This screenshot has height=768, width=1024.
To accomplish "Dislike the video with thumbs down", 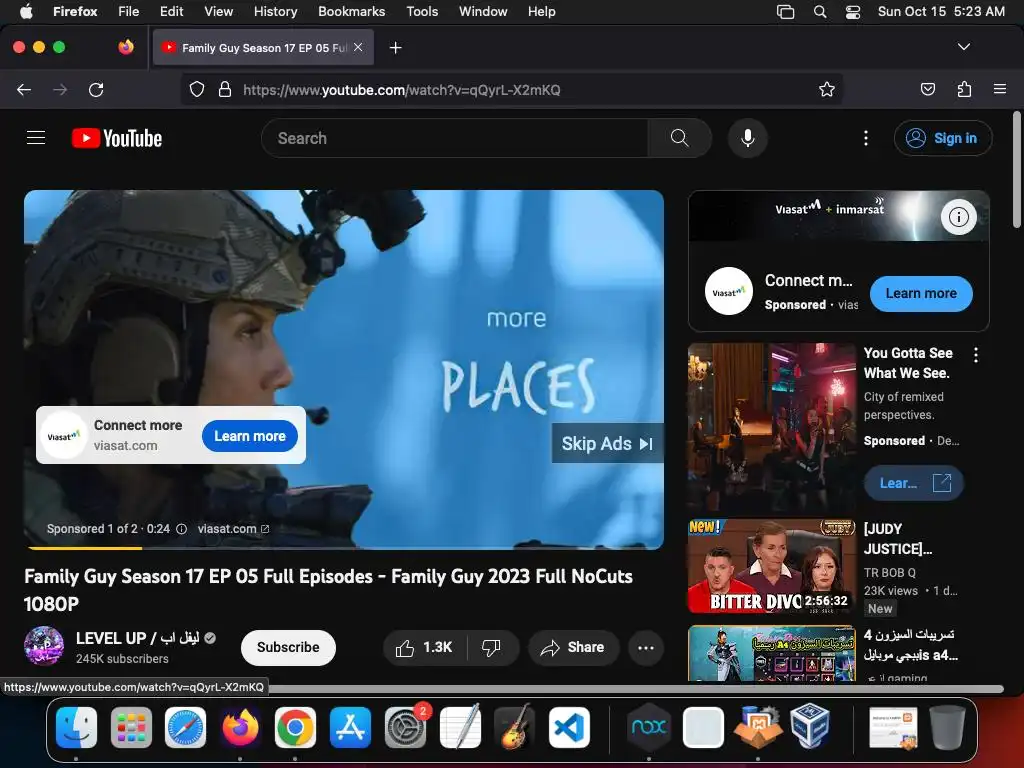I will click(x=492, y=647).
